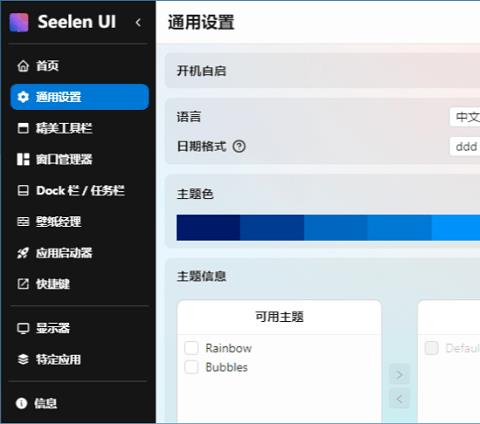Collapse the sidebar with the chevron arrow
This screenshot has height=424, width=480.
tap(138, 22)
